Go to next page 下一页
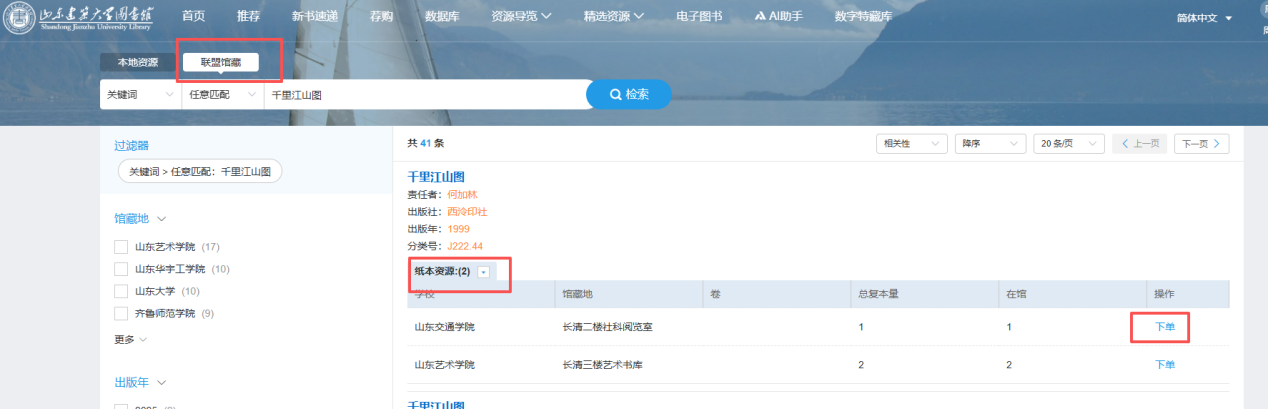 1201,144
